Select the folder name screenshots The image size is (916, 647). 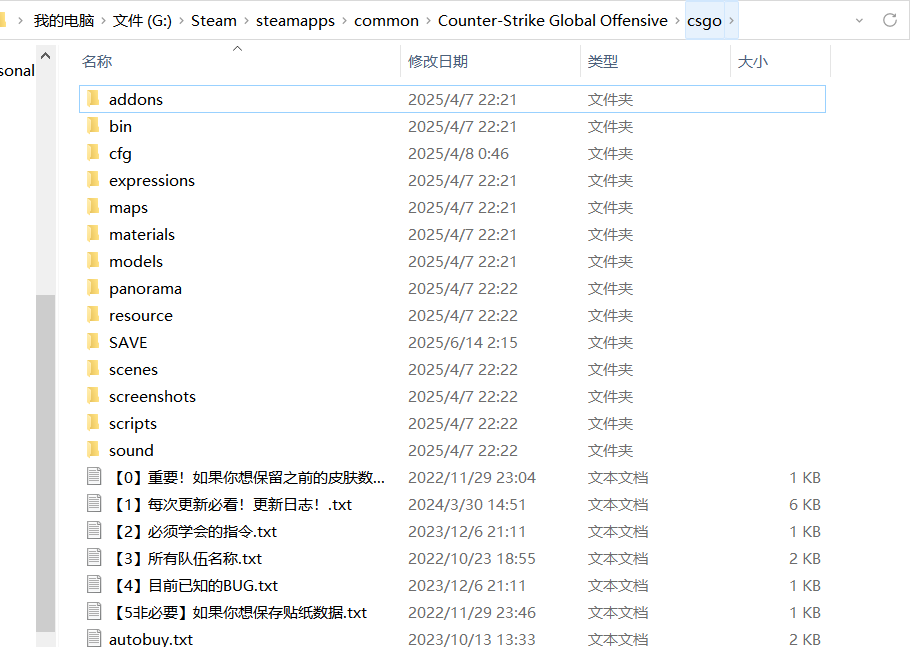pos(152,396)
